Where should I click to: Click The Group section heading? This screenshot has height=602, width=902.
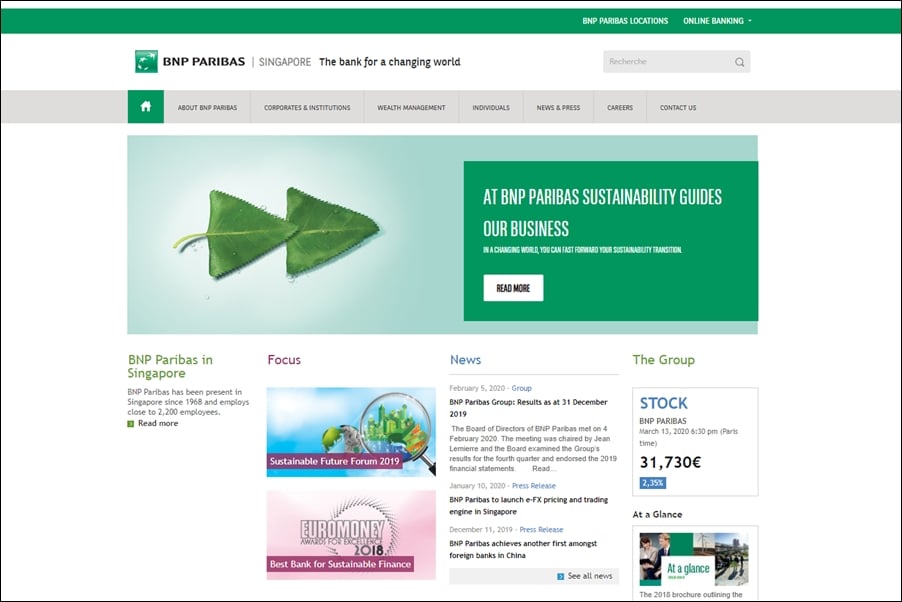coord(663,360)
